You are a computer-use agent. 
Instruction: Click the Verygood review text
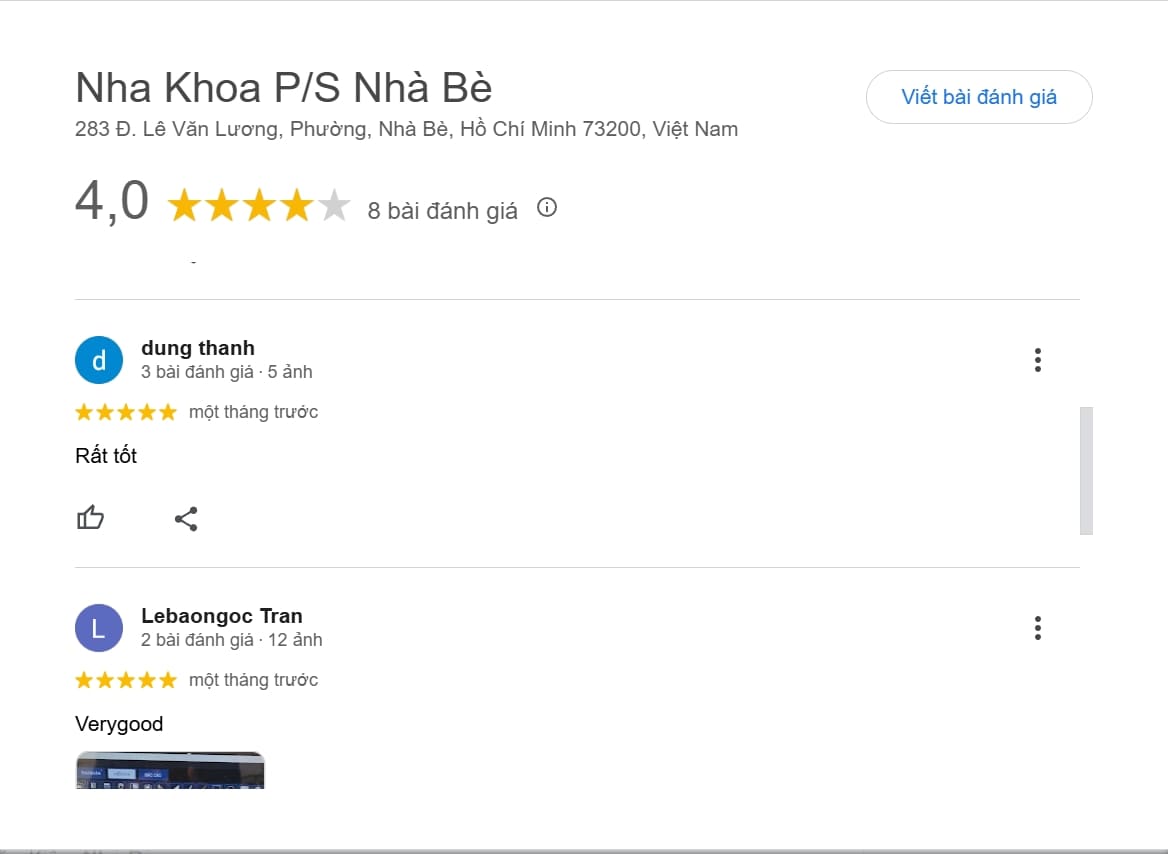point(119,723)
